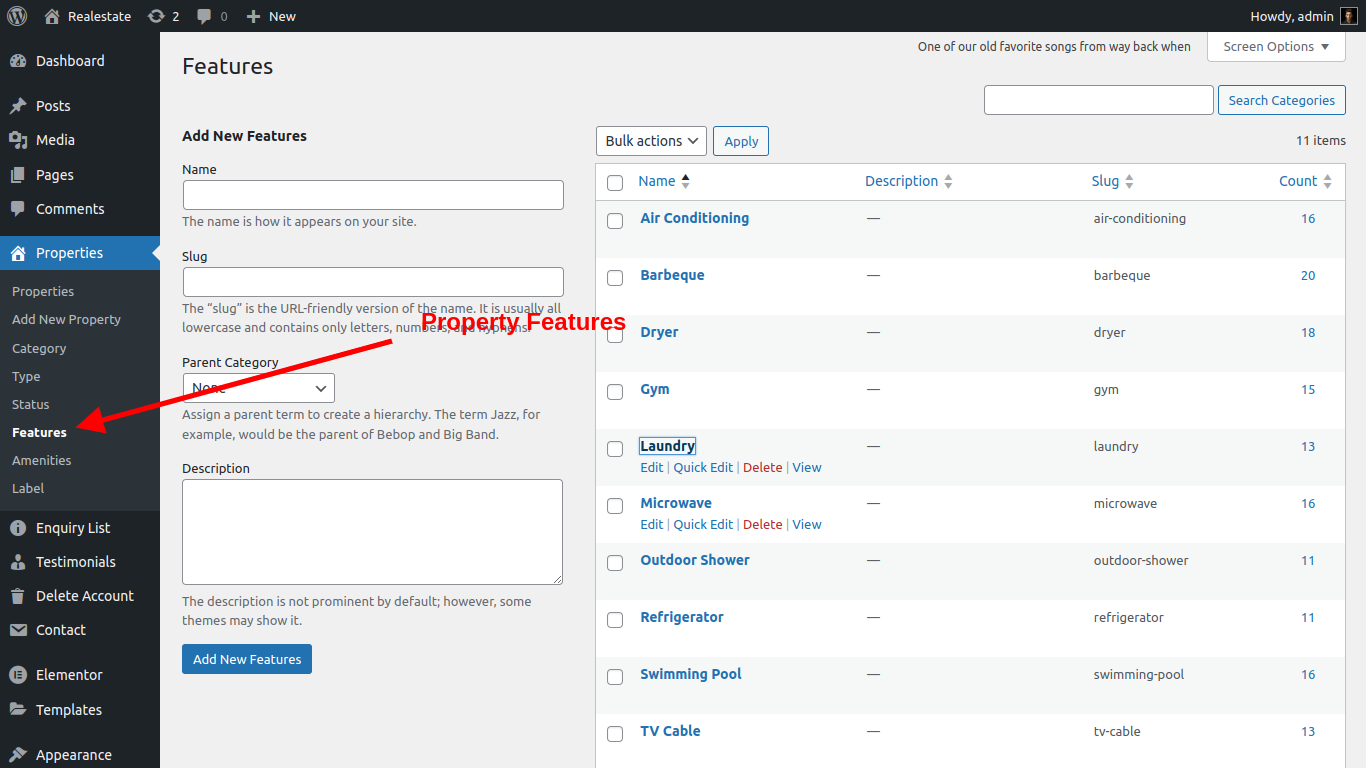Click the Add New Features button
Screen dimensions: 1366x768
click(x=247, y=659)
